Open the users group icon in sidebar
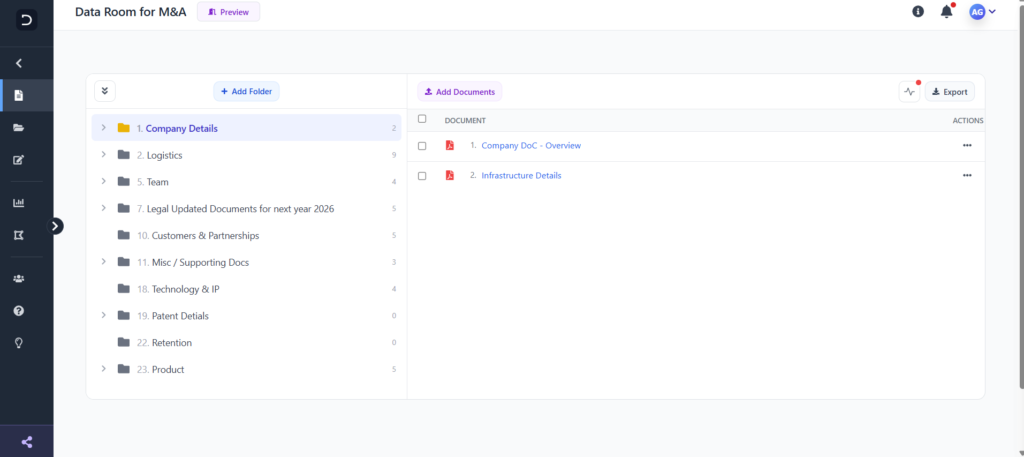Screen dimensions: 1024x457 (19, 279)
